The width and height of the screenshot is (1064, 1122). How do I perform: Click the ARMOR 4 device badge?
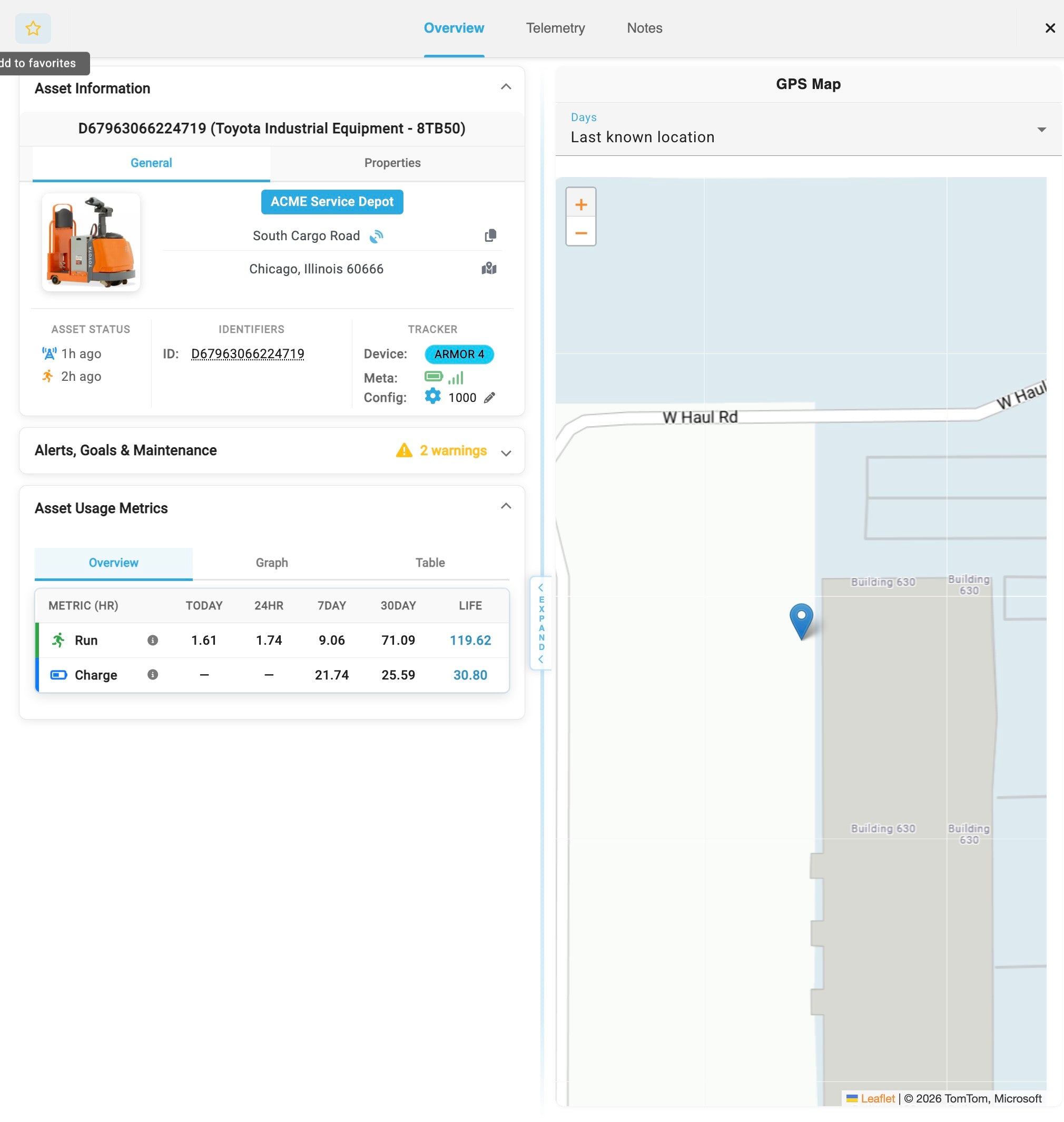coord(459,354)
